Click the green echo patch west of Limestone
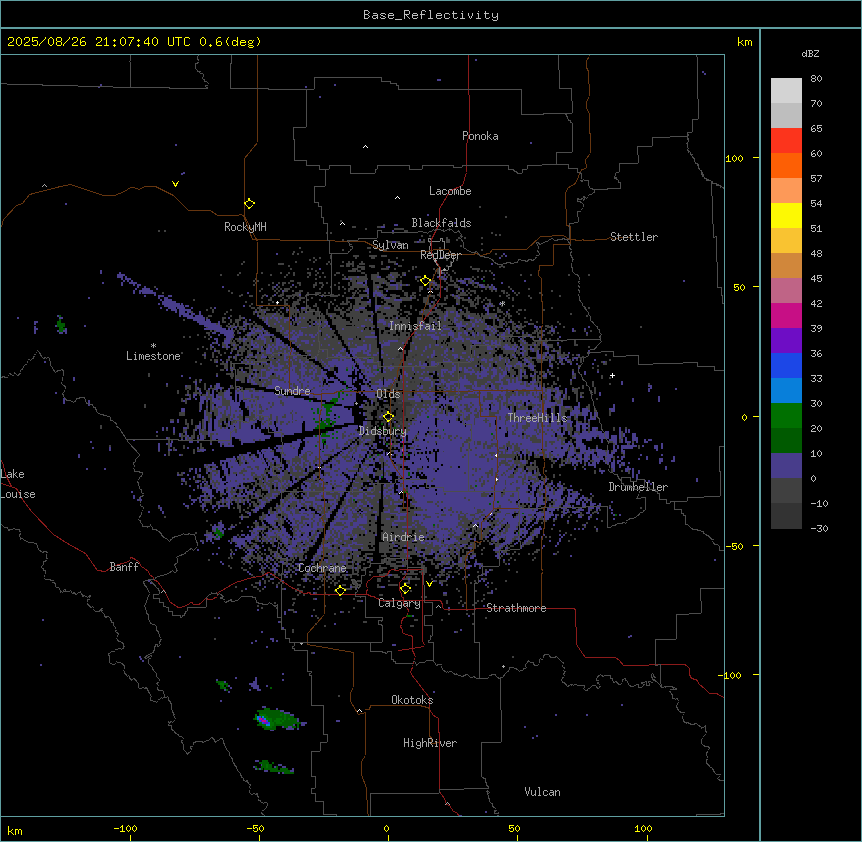 coord(61,325)
